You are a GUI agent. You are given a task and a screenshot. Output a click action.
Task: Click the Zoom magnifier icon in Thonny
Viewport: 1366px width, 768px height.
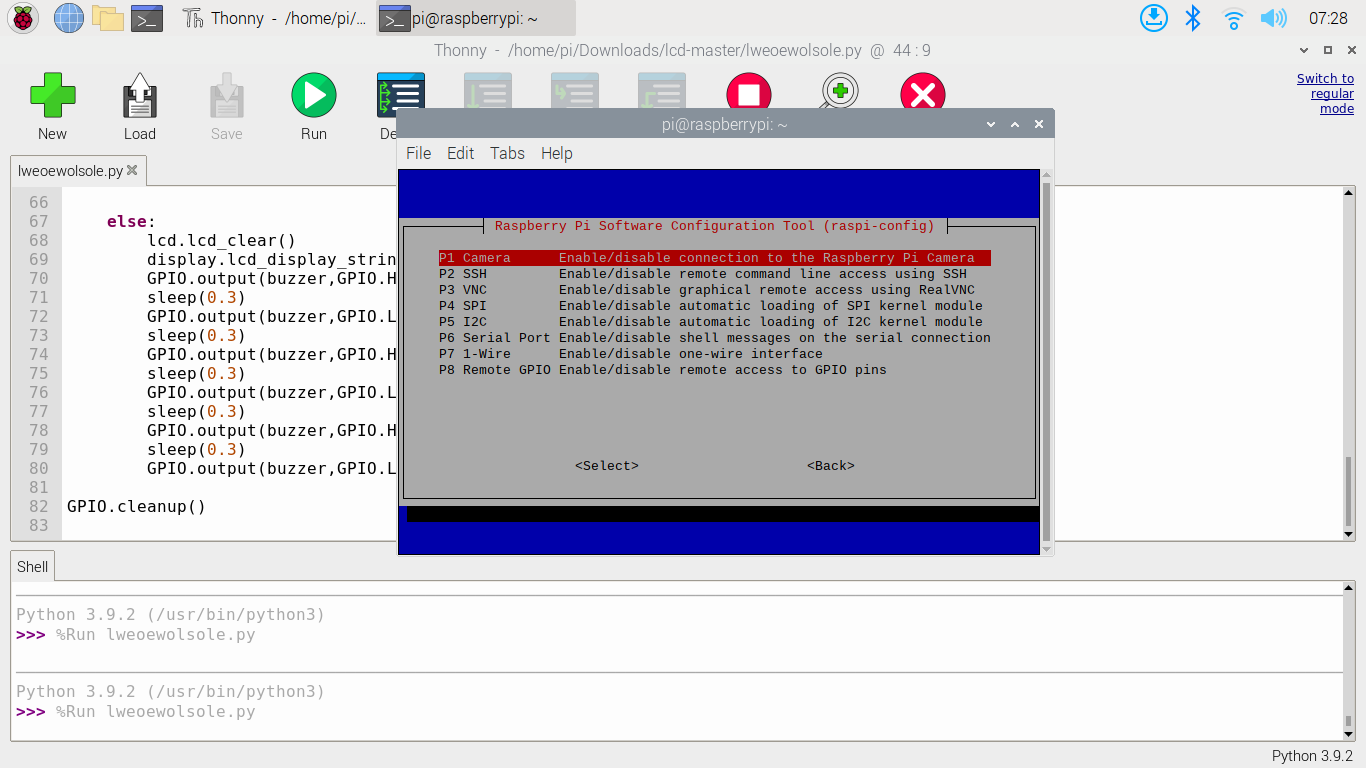point(838,90)
